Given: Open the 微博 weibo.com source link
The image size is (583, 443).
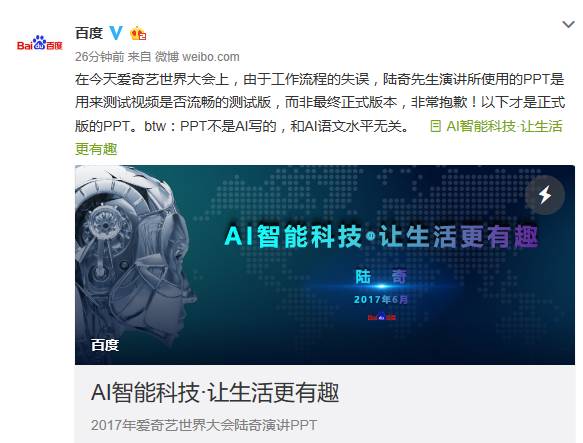Looking at the screenshot, I should click(197, 57).
